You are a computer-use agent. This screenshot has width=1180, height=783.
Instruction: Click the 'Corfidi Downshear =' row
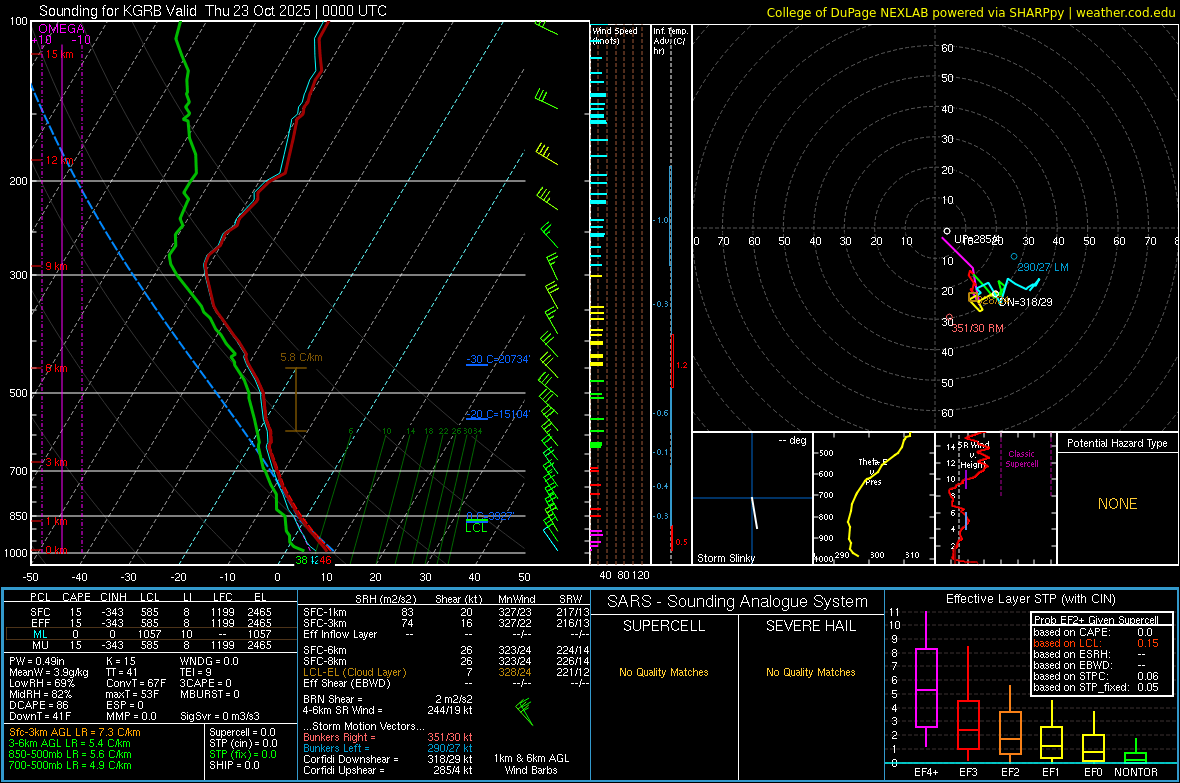coord(388,759)
